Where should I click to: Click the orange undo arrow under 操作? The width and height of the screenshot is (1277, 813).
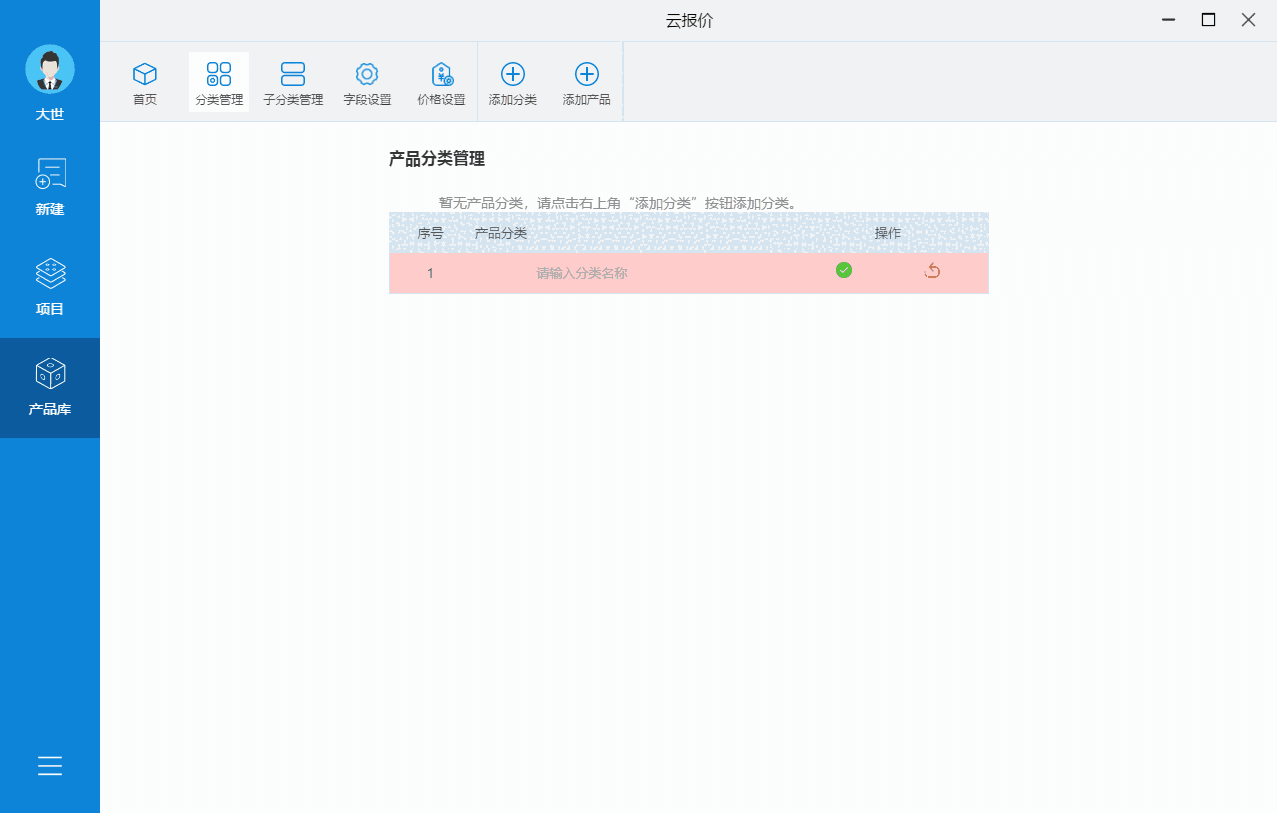931,270
